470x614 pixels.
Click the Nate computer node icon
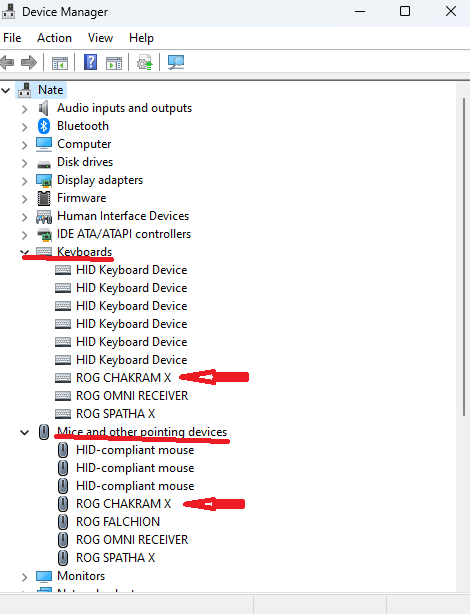[25, 90]
